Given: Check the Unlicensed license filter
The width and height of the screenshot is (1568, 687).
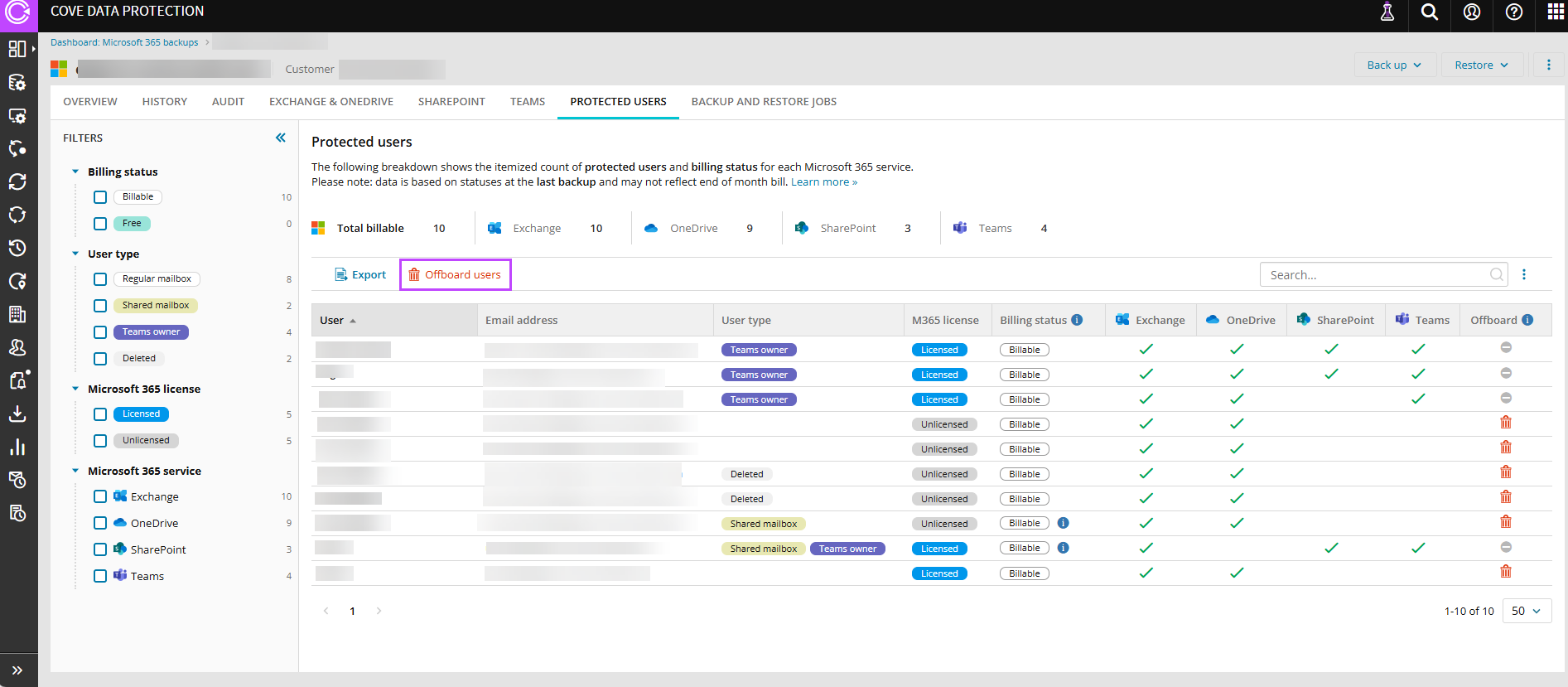Looking at the screenshot, I should [100, 441].
